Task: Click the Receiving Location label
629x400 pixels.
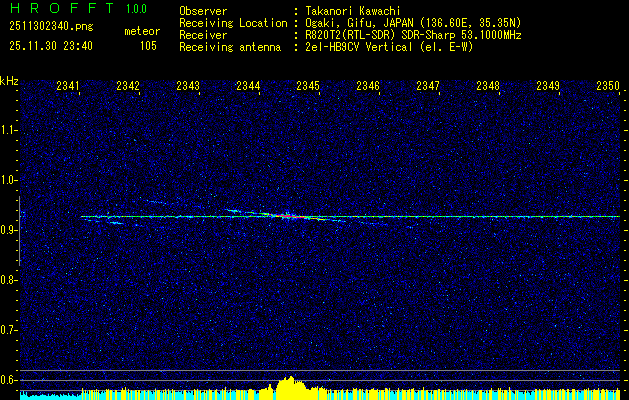Action: [233, 23]
